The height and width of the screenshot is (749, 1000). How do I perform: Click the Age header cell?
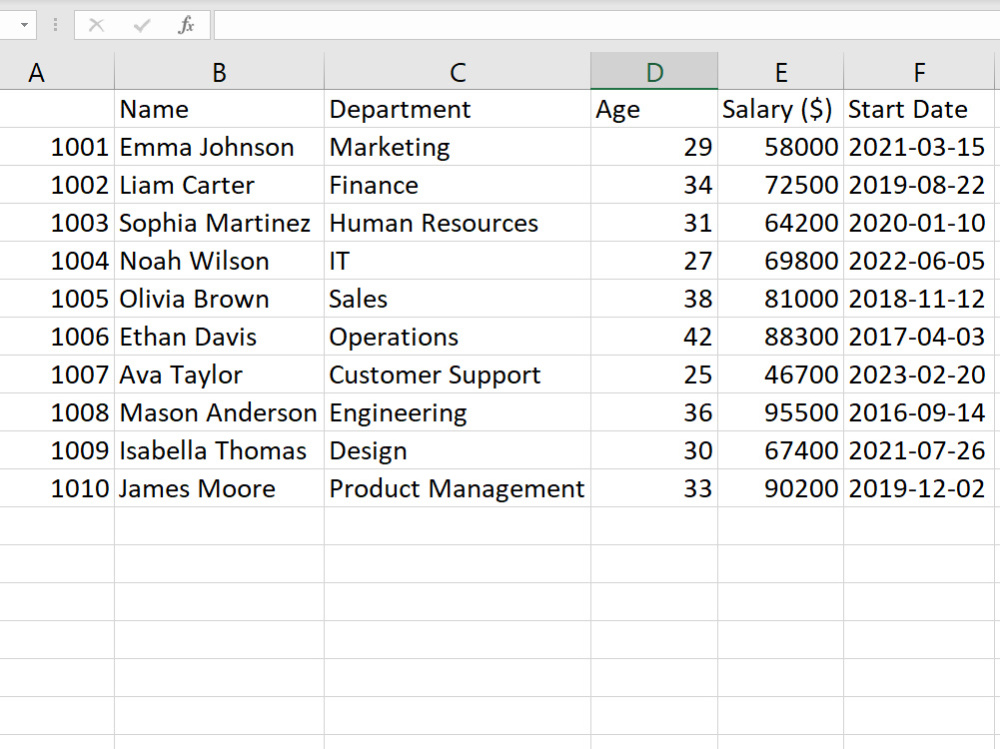654,109
